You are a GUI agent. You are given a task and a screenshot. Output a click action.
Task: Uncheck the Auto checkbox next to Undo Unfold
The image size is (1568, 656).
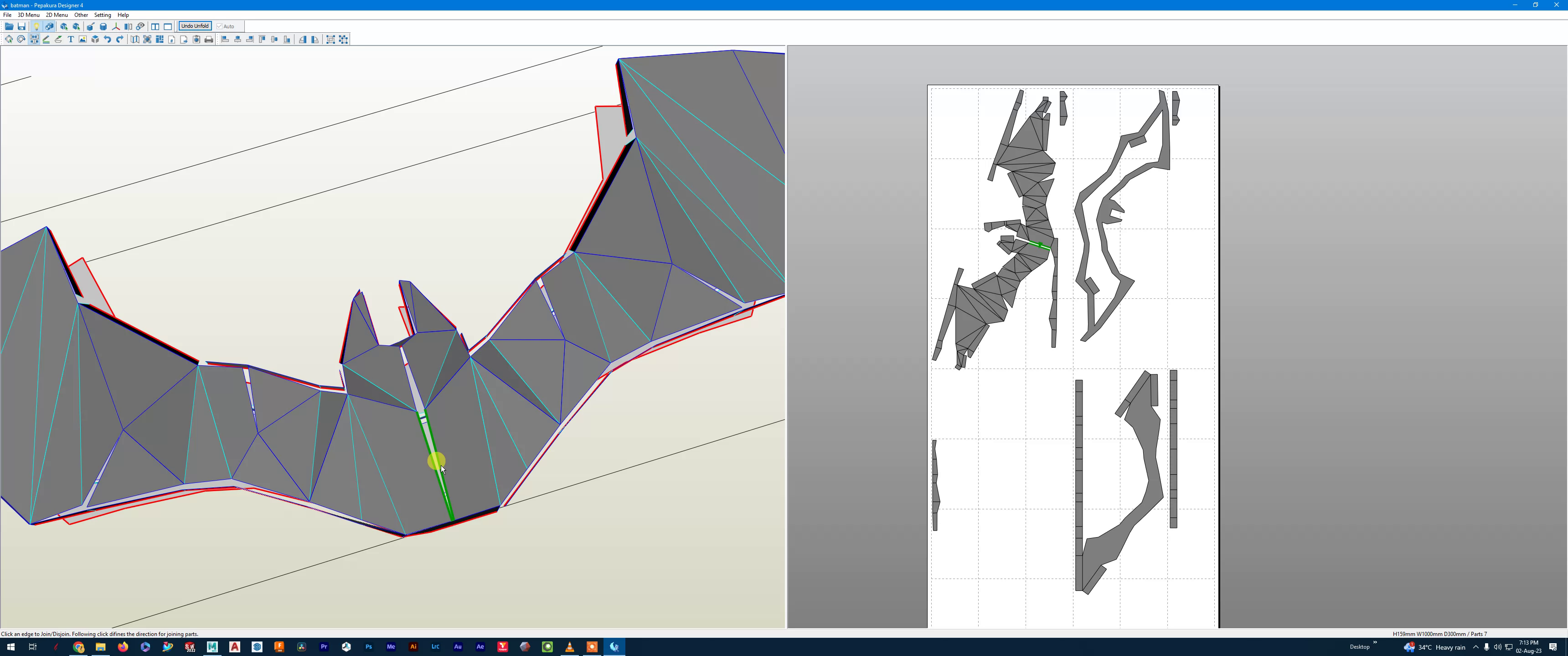(220, 26)
